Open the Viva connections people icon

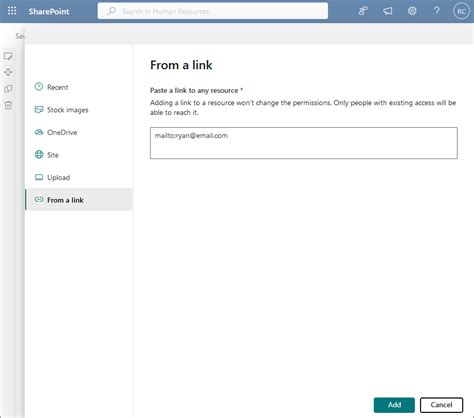coord(363,11)
